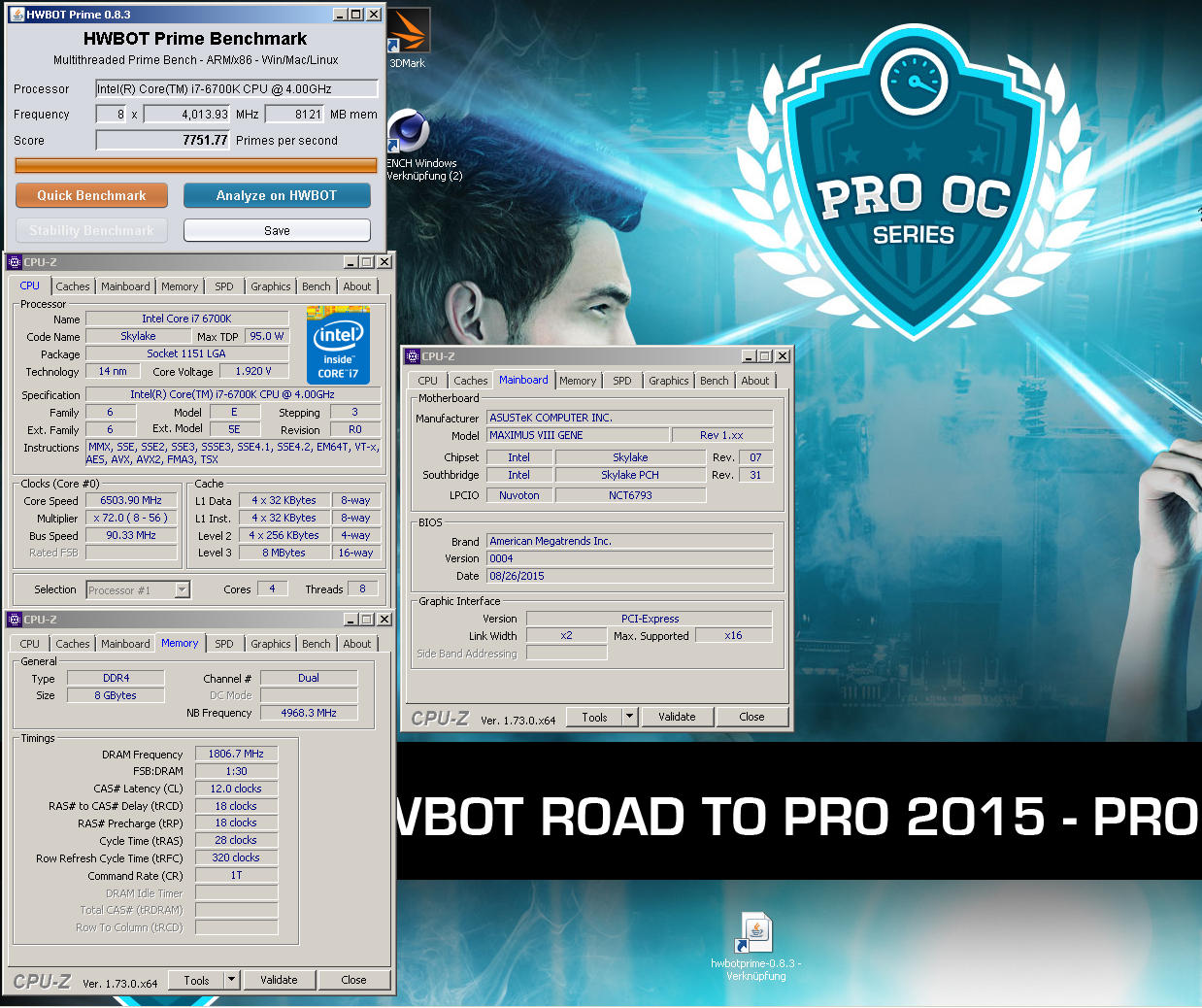The image size is (1202, 1008).
Task: Expand the Tools dropdown arrow in CPU-Z Memory window
Action: (232, 980)
